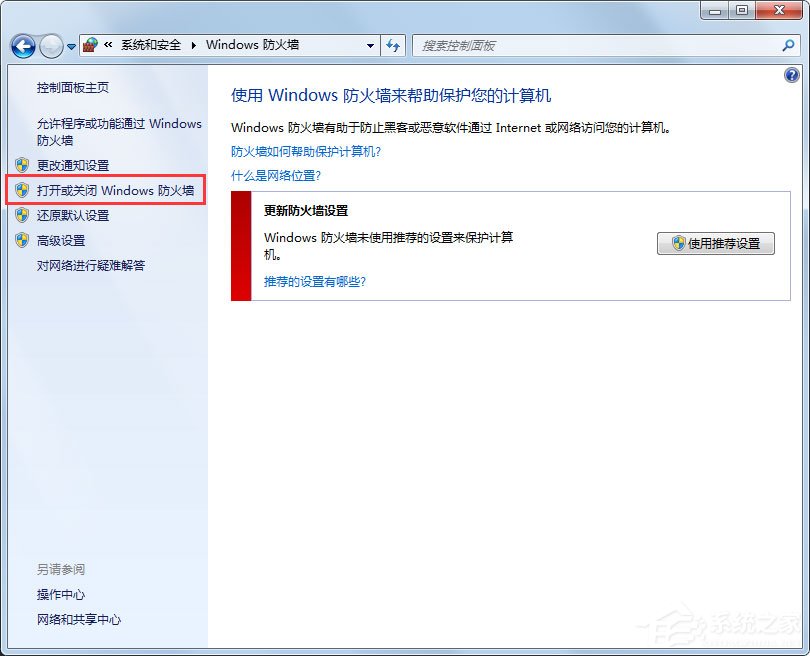
Task: Select 系统和安全 in the breadcrumb path
Action: [150, 45]
